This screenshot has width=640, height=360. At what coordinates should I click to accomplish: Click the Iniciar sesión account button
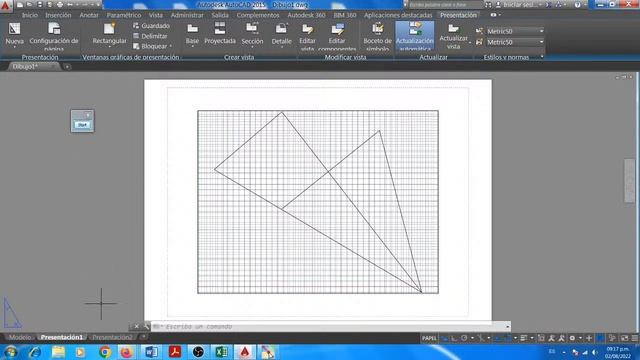pyautogui.click(x=520, y=5)
